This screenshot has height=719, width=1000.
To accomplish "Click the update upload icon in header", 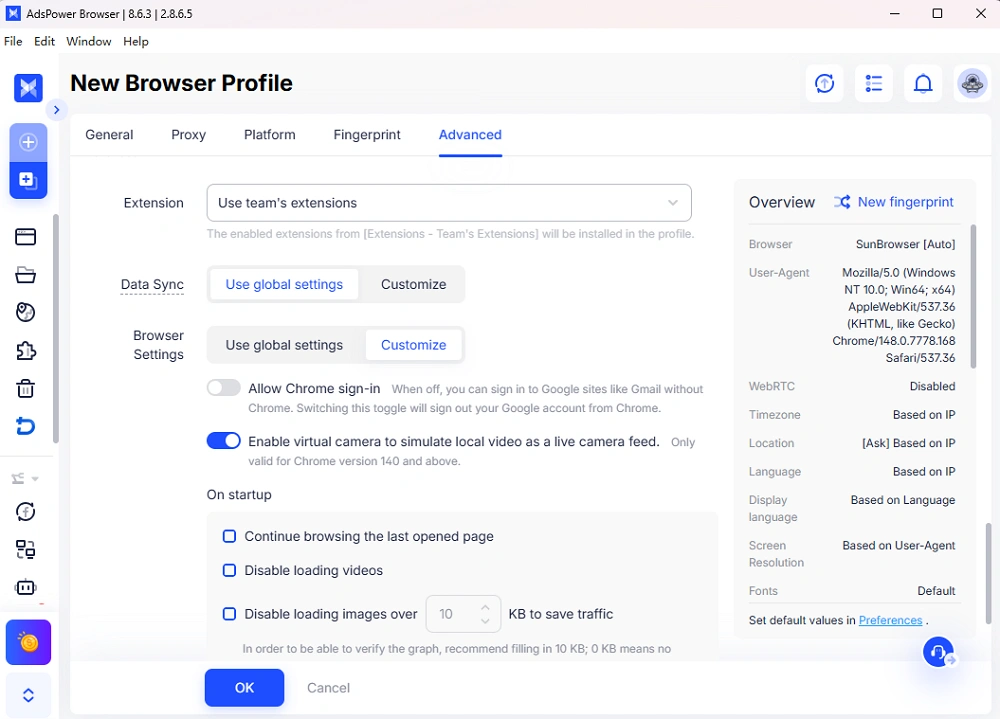I will (825, 83).
